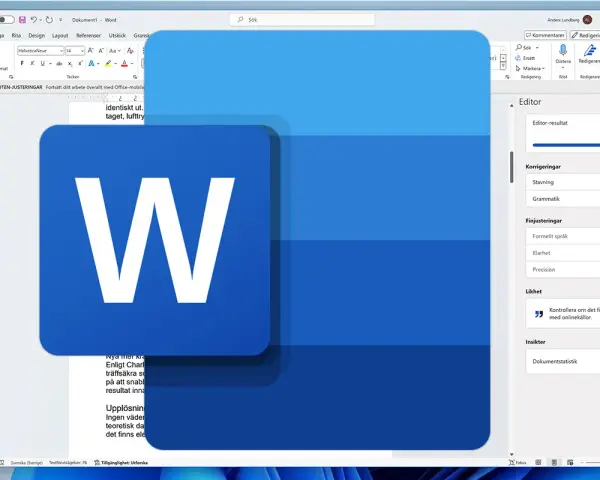Viewport: 600px width, 480px height.
Task: Open the Design ribbon tab
Action: point(36,36)
